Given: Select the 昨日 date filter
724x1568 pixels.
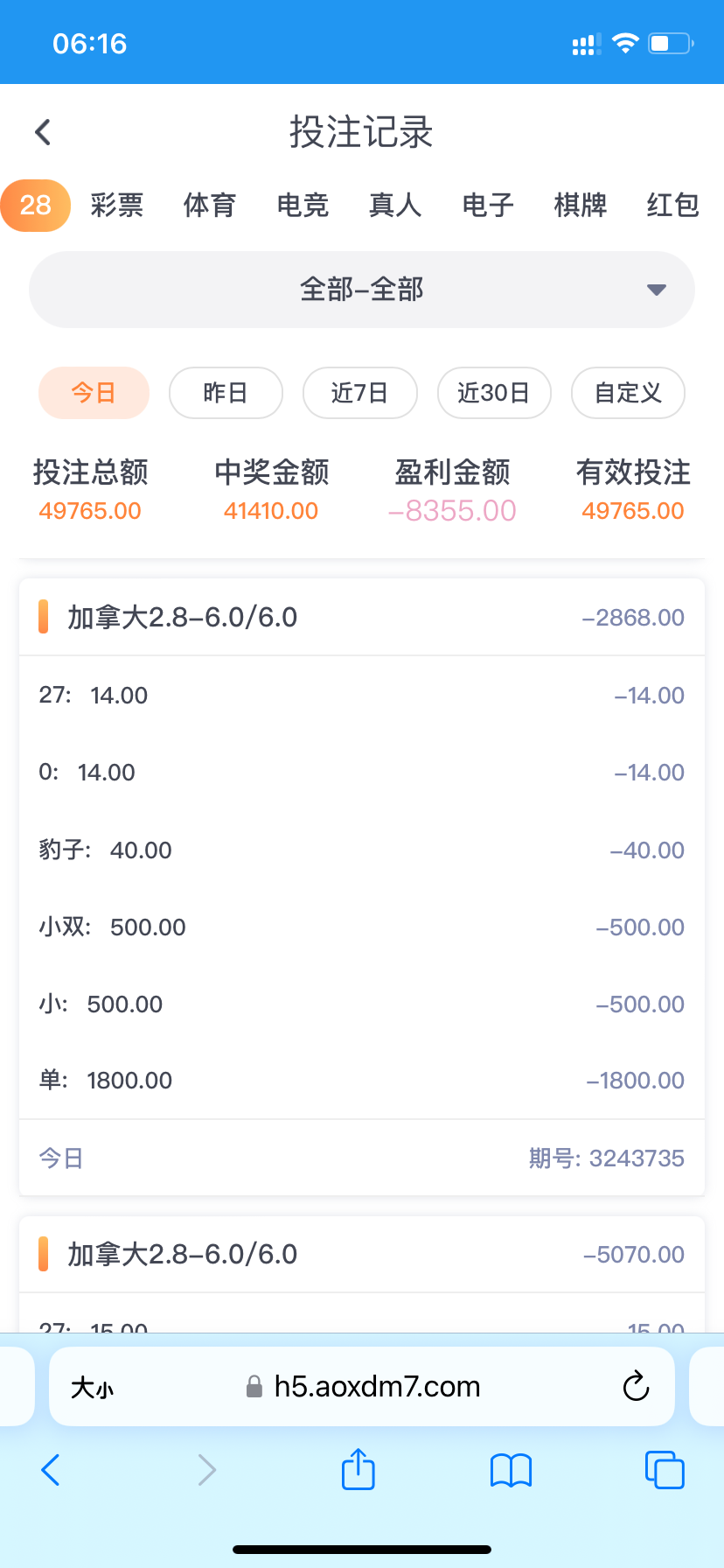Looking at the screenshot, I should click(x=226, y=393).
